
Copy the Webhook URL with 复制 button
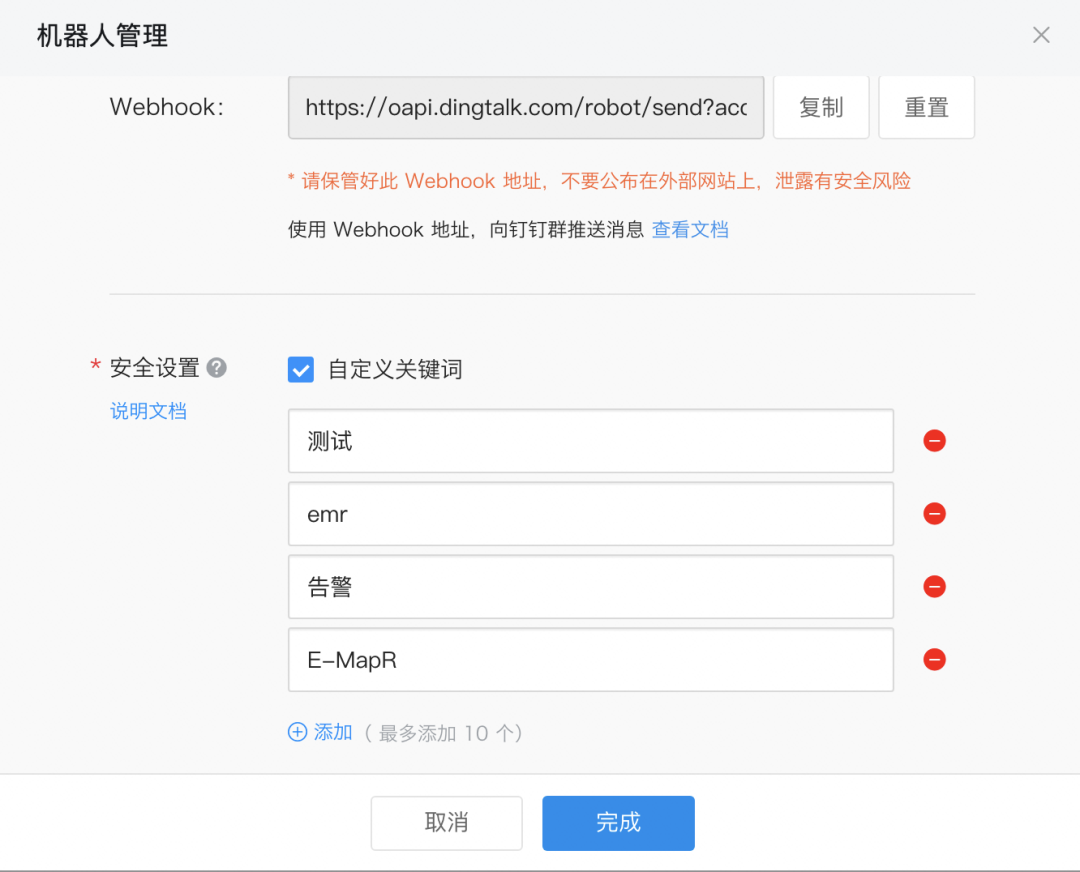pos(821,107)
